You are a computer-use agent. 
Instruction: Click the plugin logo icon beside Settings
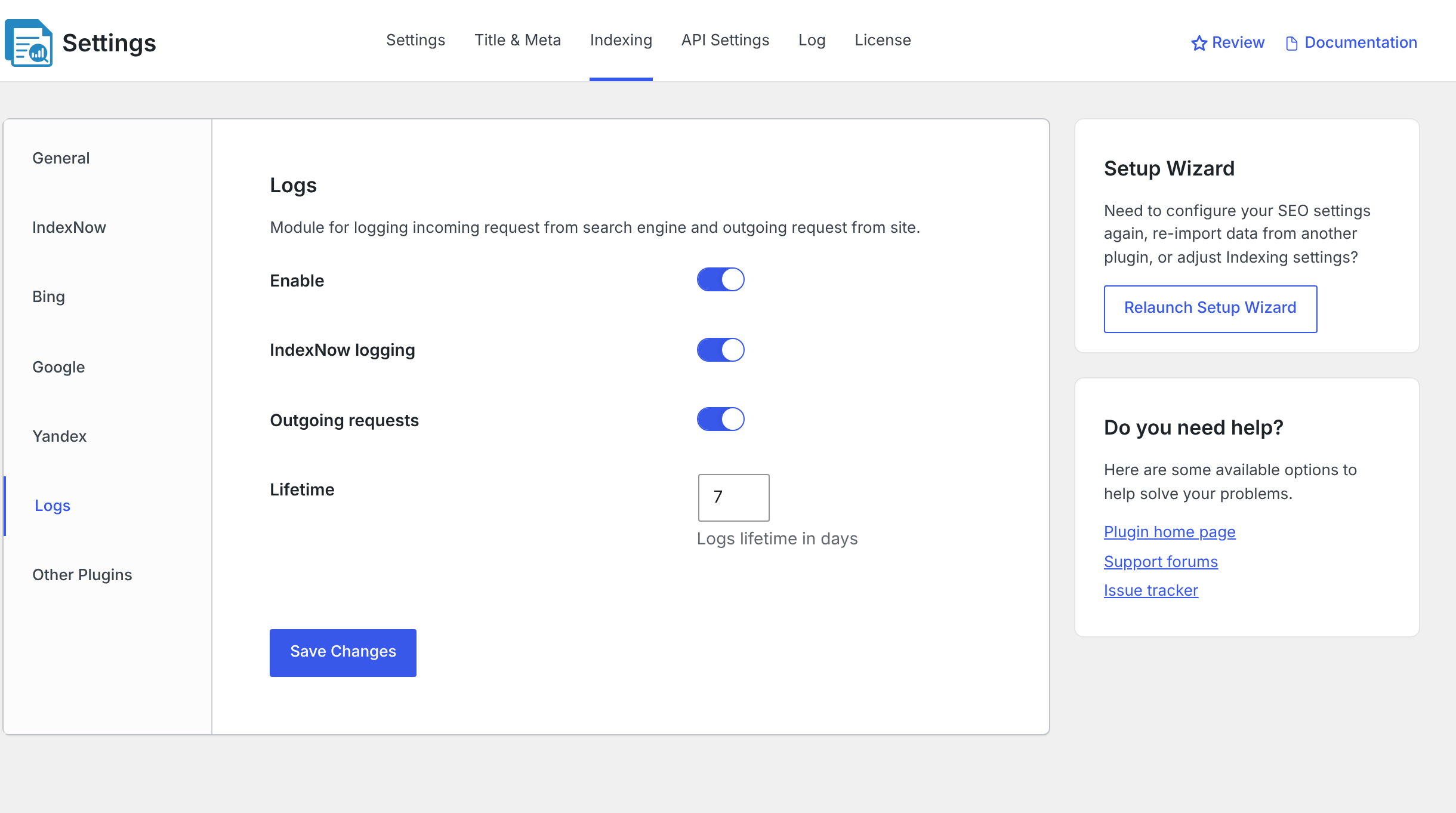[29, 43]
